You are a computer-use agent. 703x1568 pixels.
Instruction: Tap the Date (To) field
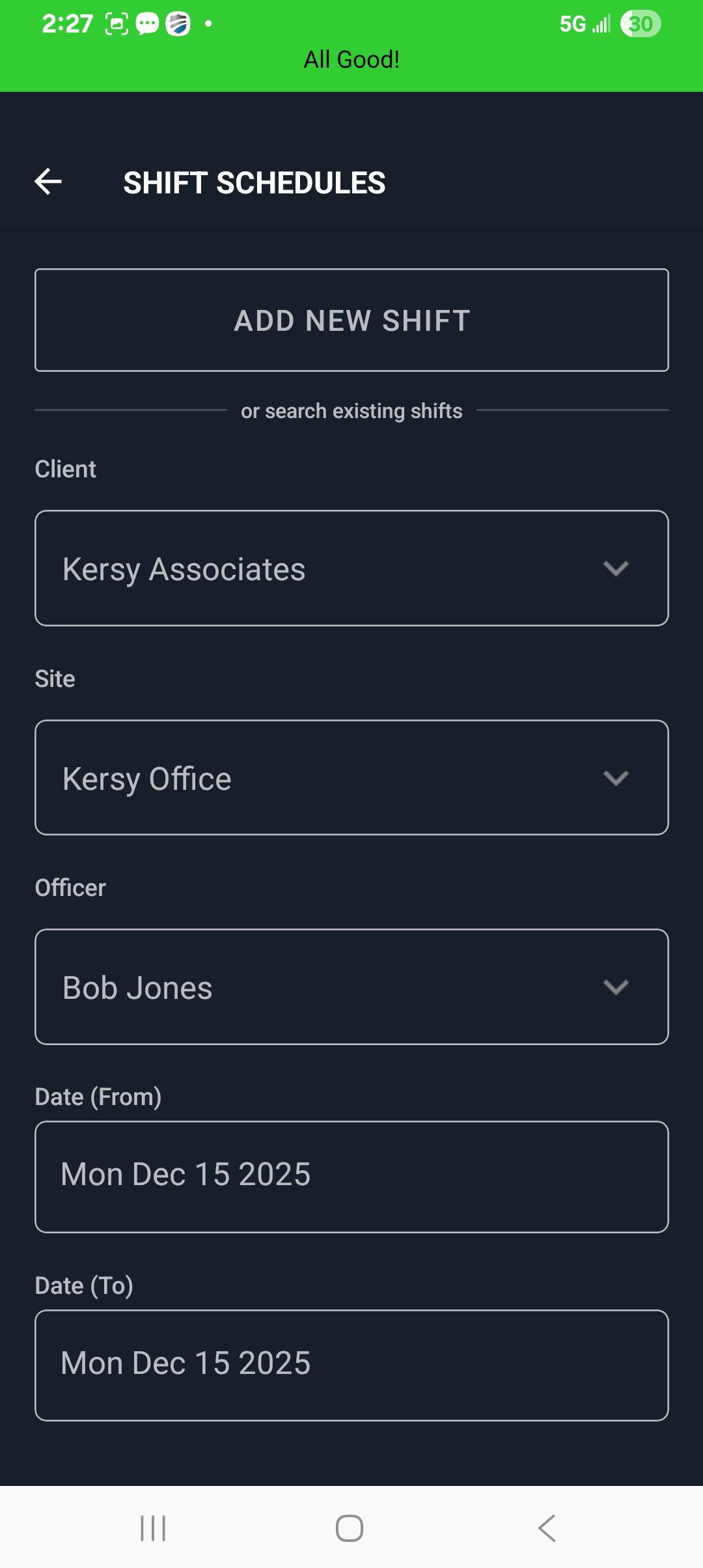click(351, 1365)
